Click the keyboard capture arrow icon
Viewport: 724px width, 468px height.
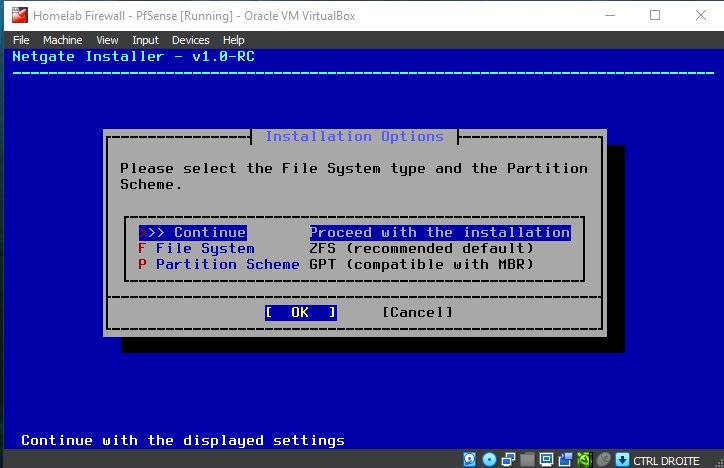622,460
